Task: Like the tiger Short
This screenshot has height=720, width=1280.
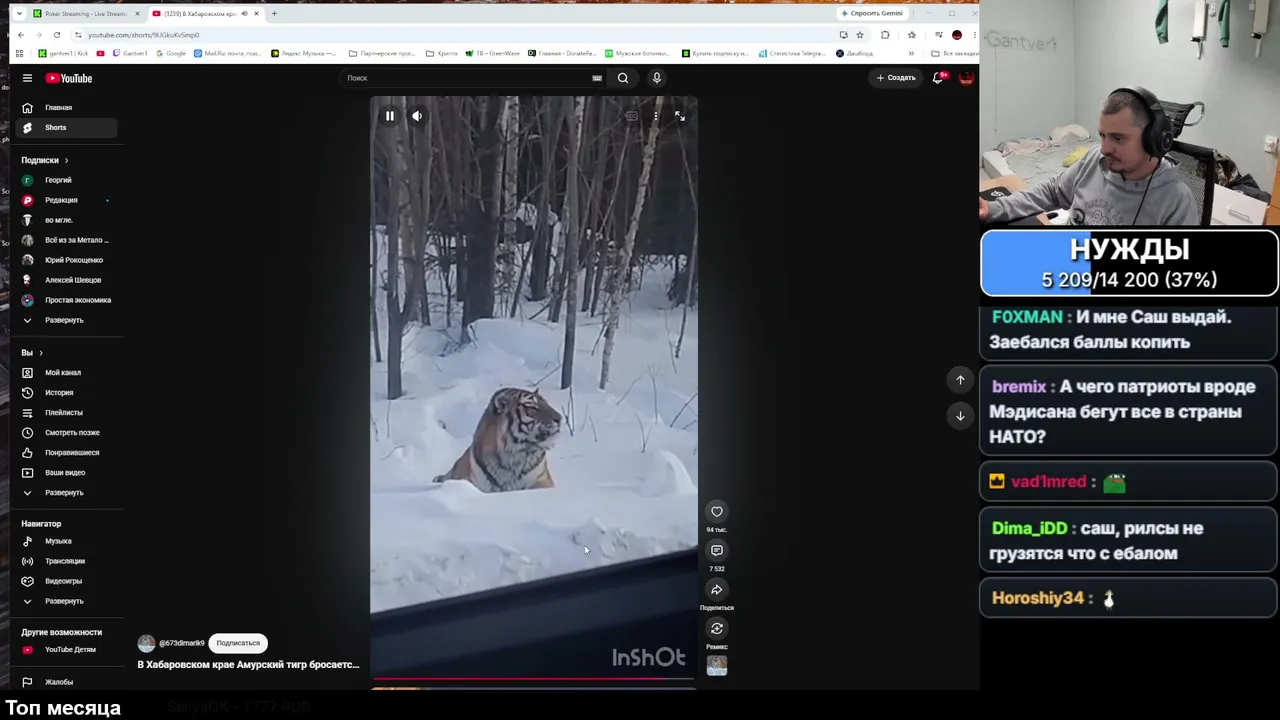Action: tap(717, 512)
